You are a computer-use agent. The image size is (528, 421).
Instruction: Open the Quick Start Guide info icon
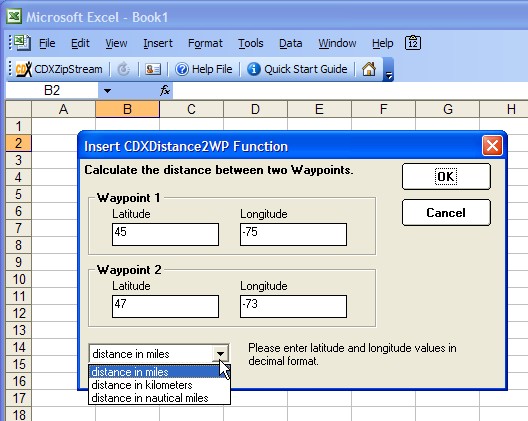click(x=254, y=69)
